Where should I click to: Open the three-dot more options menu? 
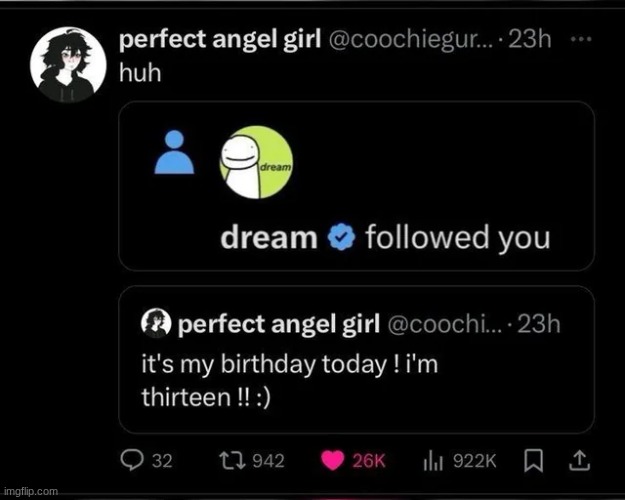pyautogui.click(x=579, y=38)
